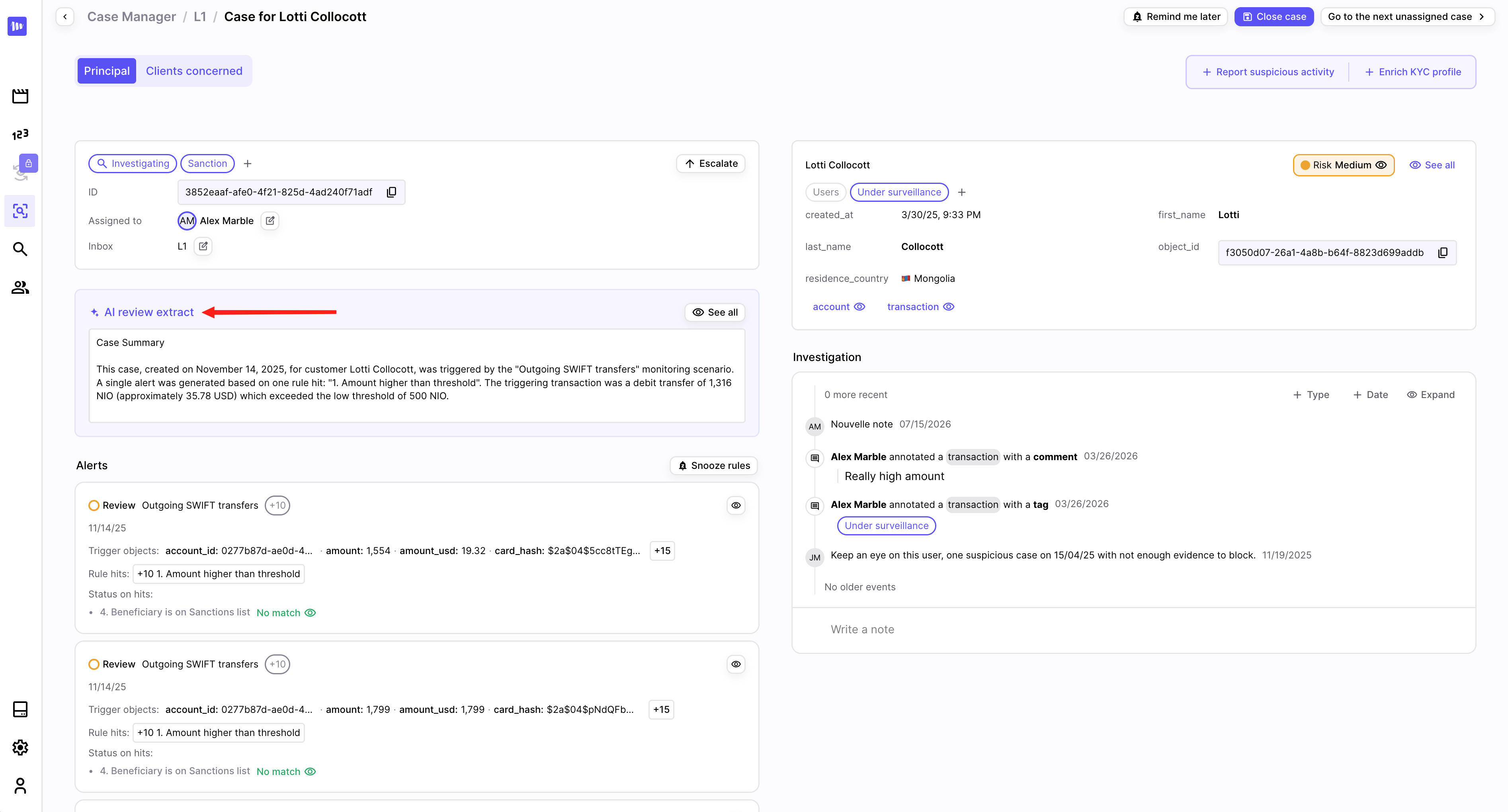Viewport: 1508px width, 812px height.
Task: Expand the investigation timeline
Action: click(1431, 394)
